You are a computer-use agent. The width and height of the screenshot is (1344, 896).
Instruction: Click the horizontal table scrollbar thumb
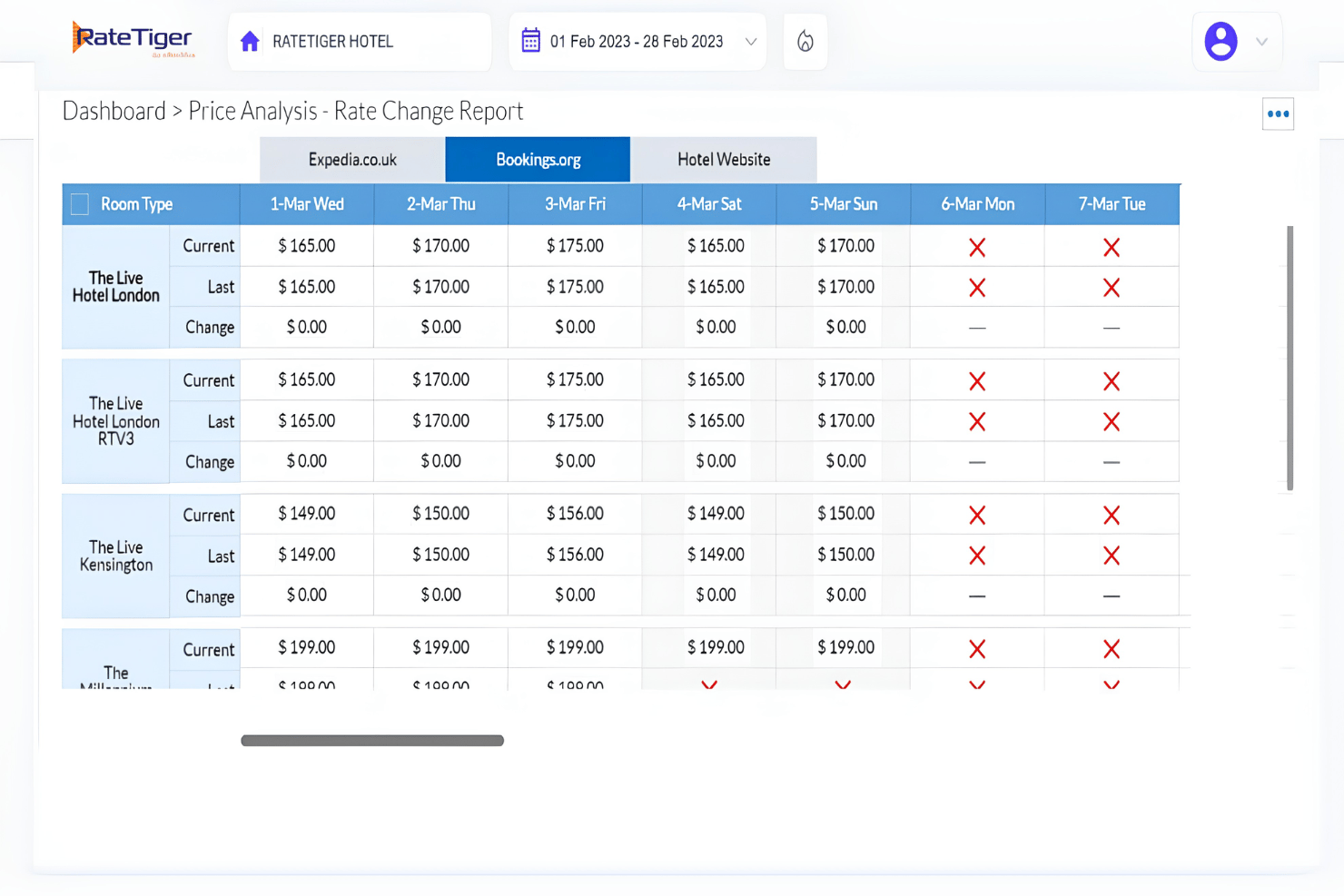coord(372,741)
